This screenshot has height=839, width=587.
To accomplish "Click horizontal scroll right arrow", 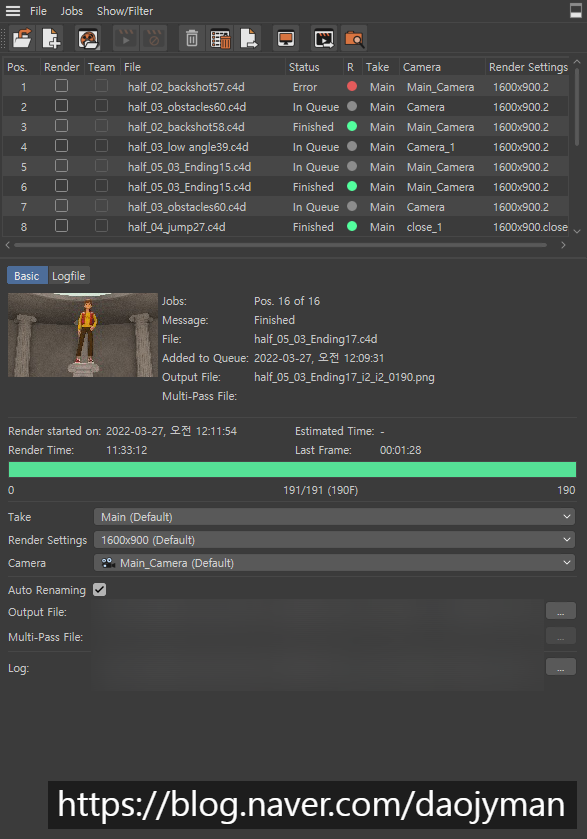I will coord(563,245).
